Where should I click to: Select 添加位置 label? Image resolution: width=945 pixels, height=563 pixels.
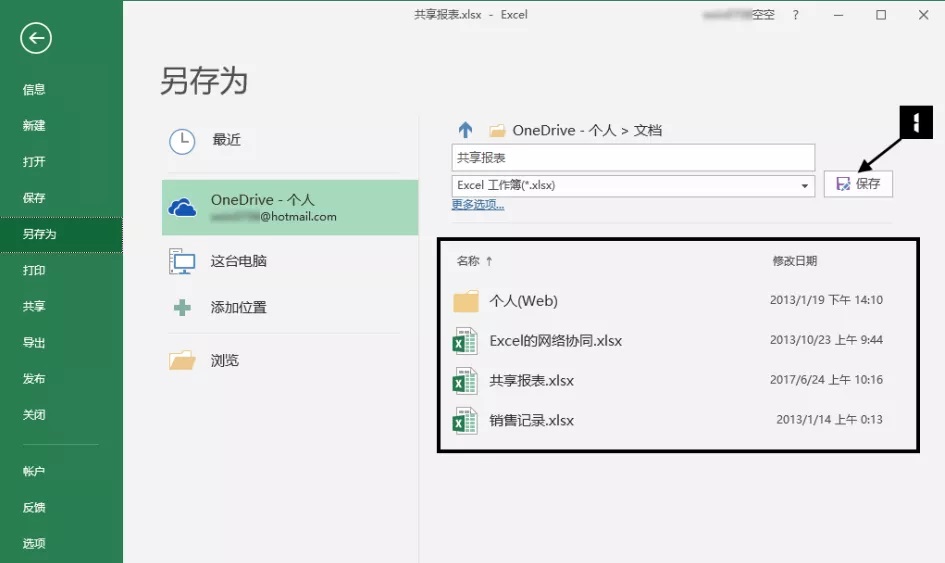pyautogui.click(x=239, y=307)
